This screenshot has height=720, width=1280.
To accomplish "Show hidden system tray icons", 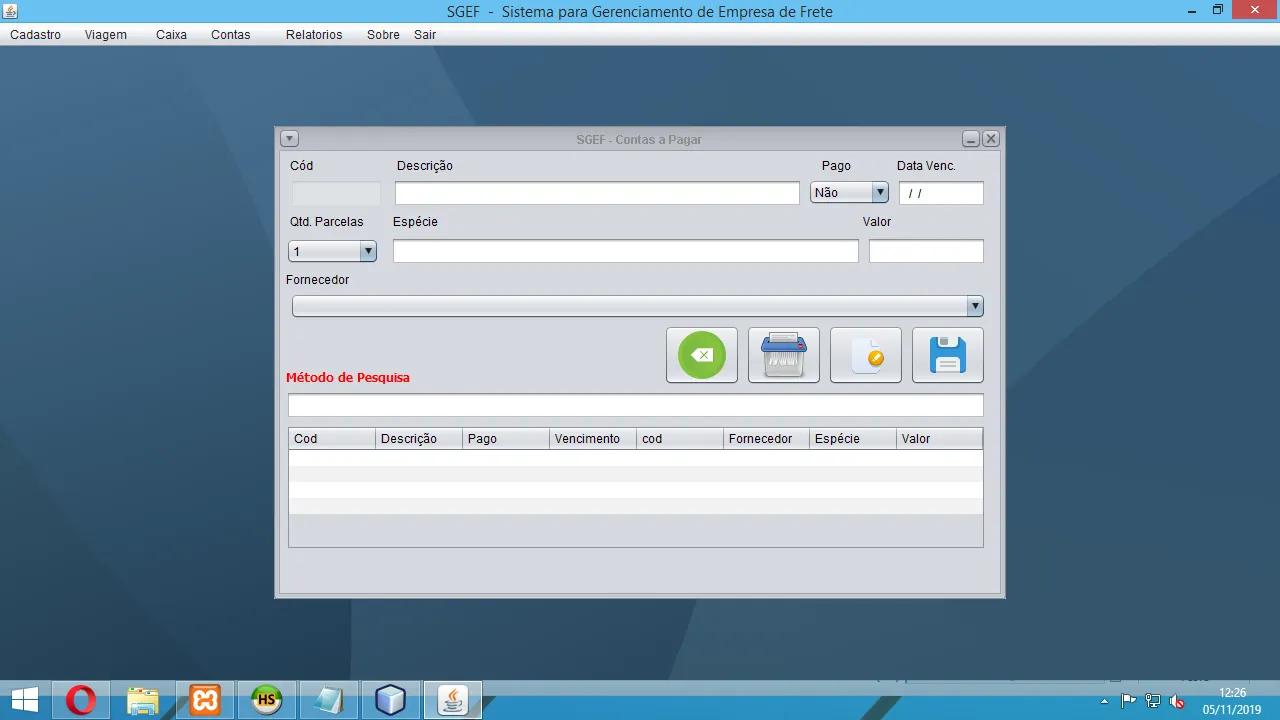I will (1104, 701).
